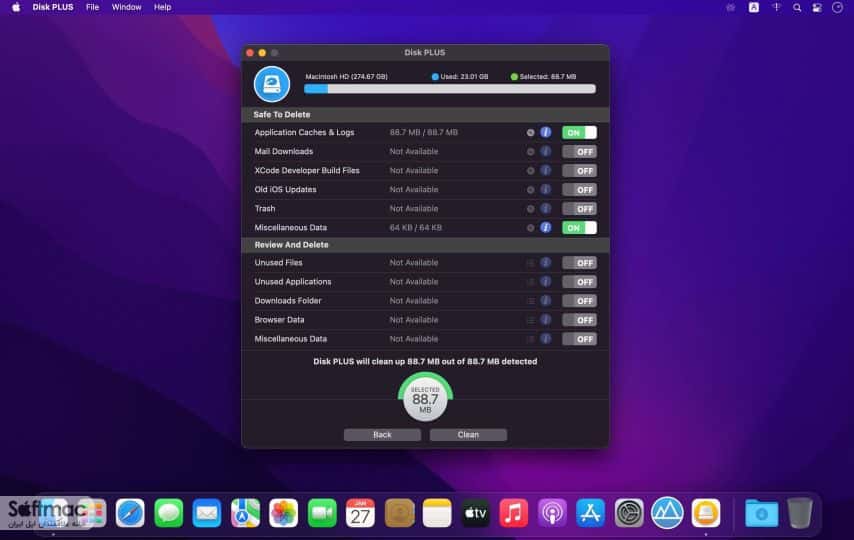This screenshot has width=854, height=540.
Task: Toggle the Trash cleanup switch
Action: pos(580,209)
